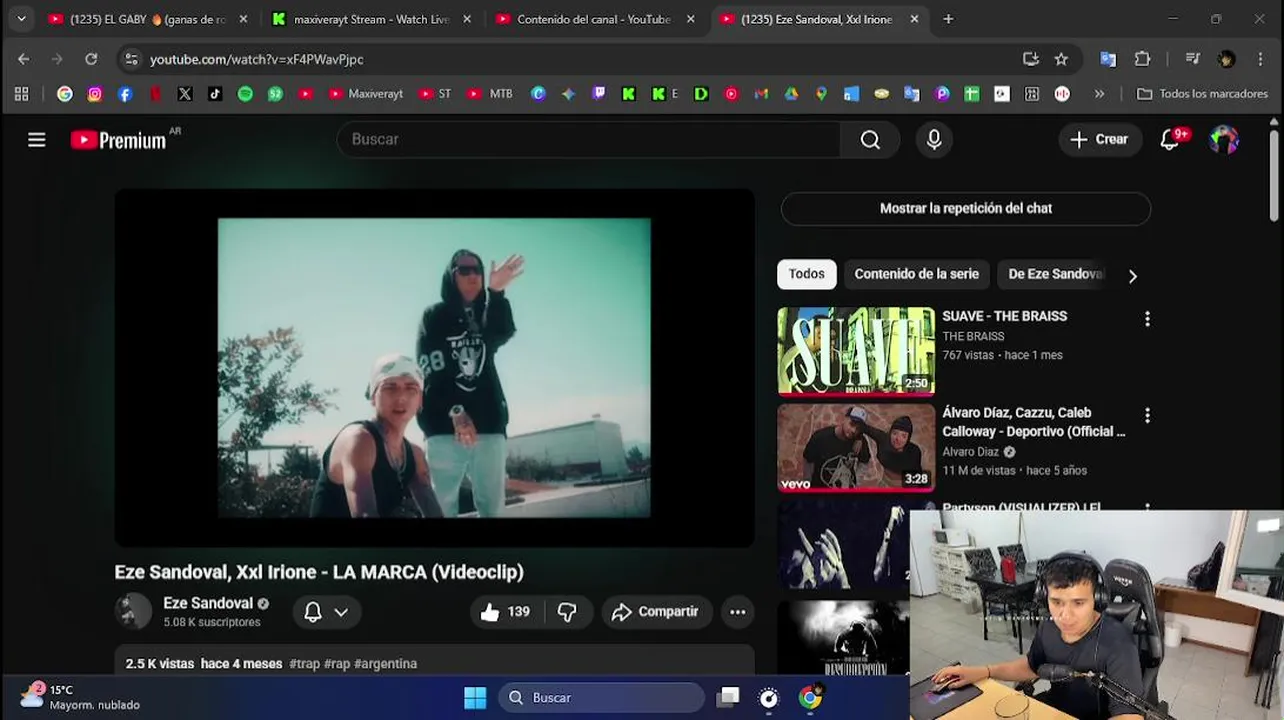Open the Google Maps bookmark
The height and width of the screenshot is (720, 1284).
(821, 94)
